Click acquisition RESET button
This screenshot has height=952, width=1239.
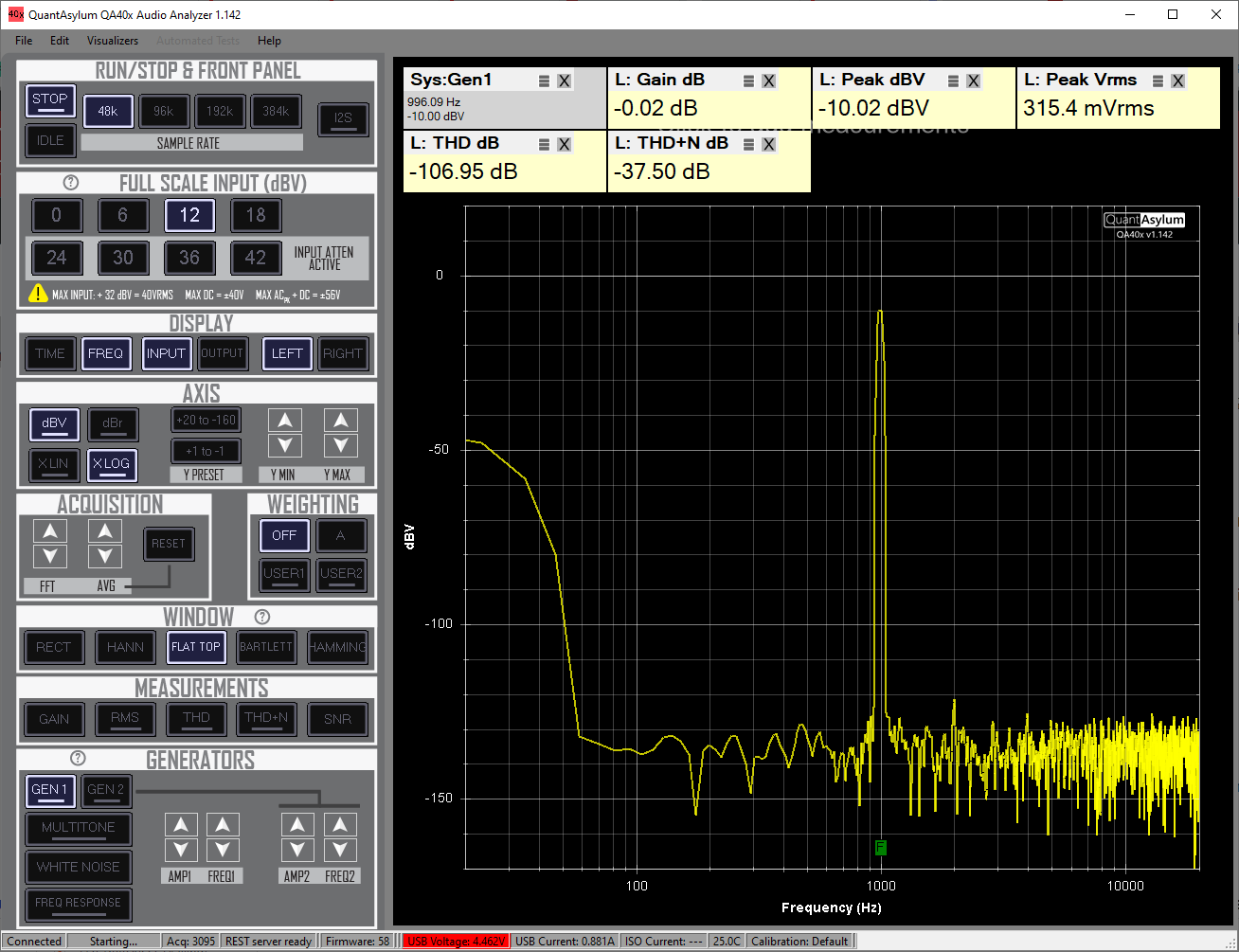(169, 544)
